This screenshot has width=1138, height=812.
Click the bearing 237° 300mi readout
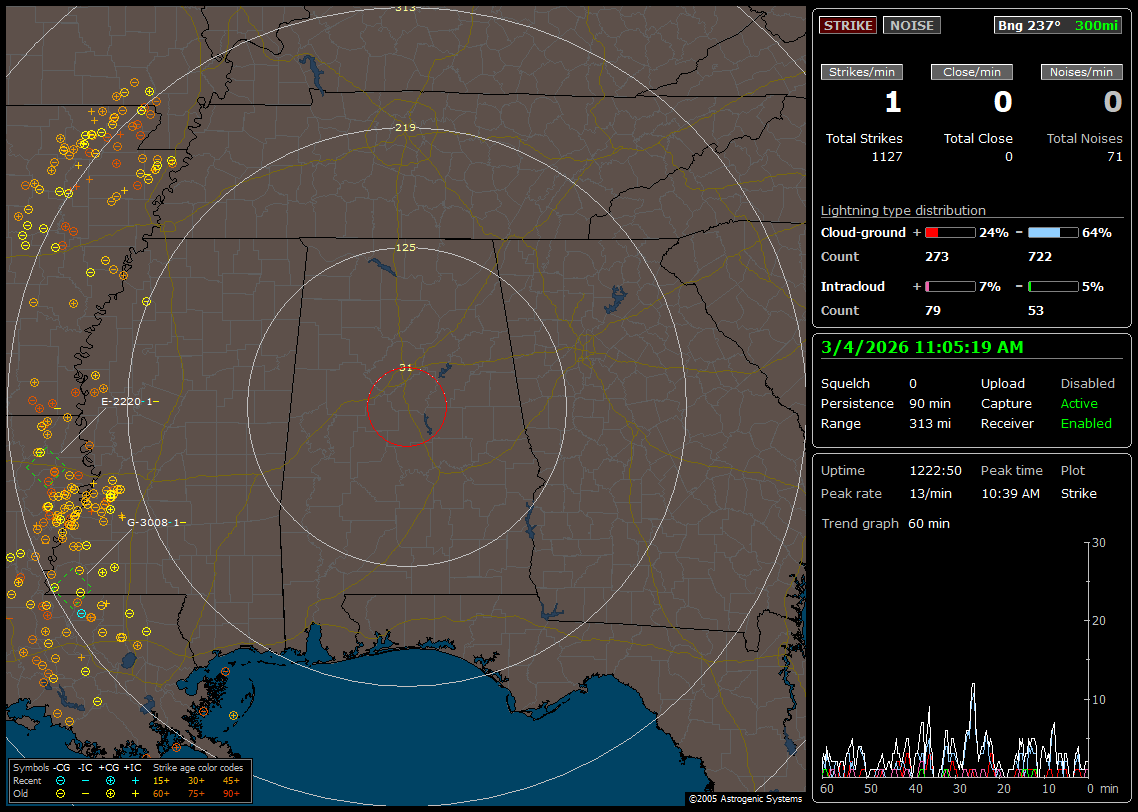coord(1058,25)
